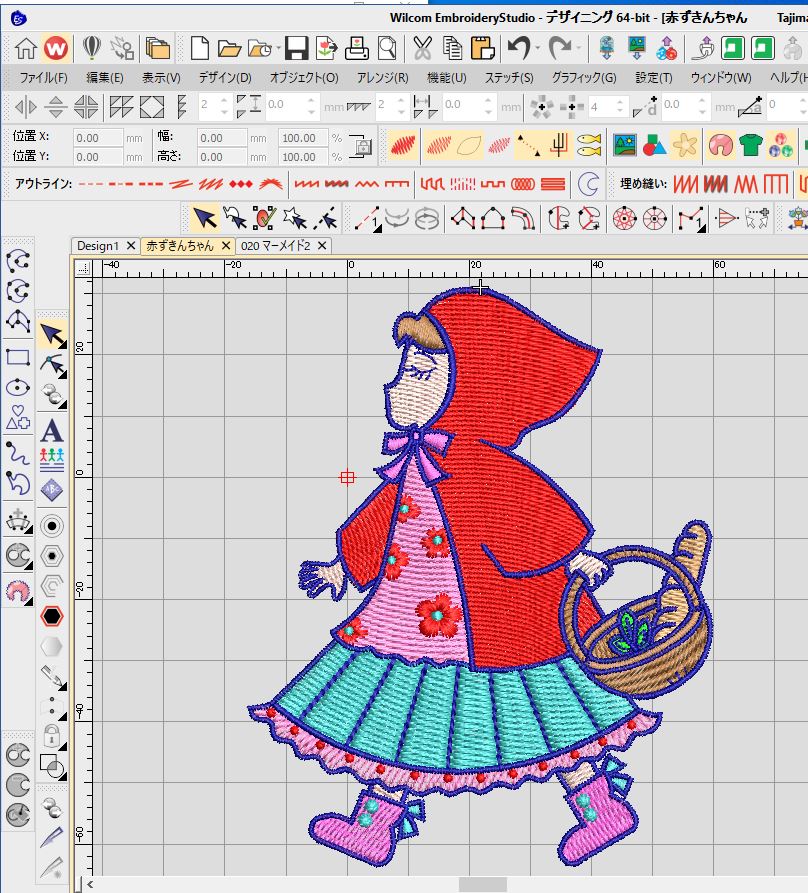Screen dimensions: 808x893
Task: Open undo history dropdown arrow
Action: coord(538,48)
